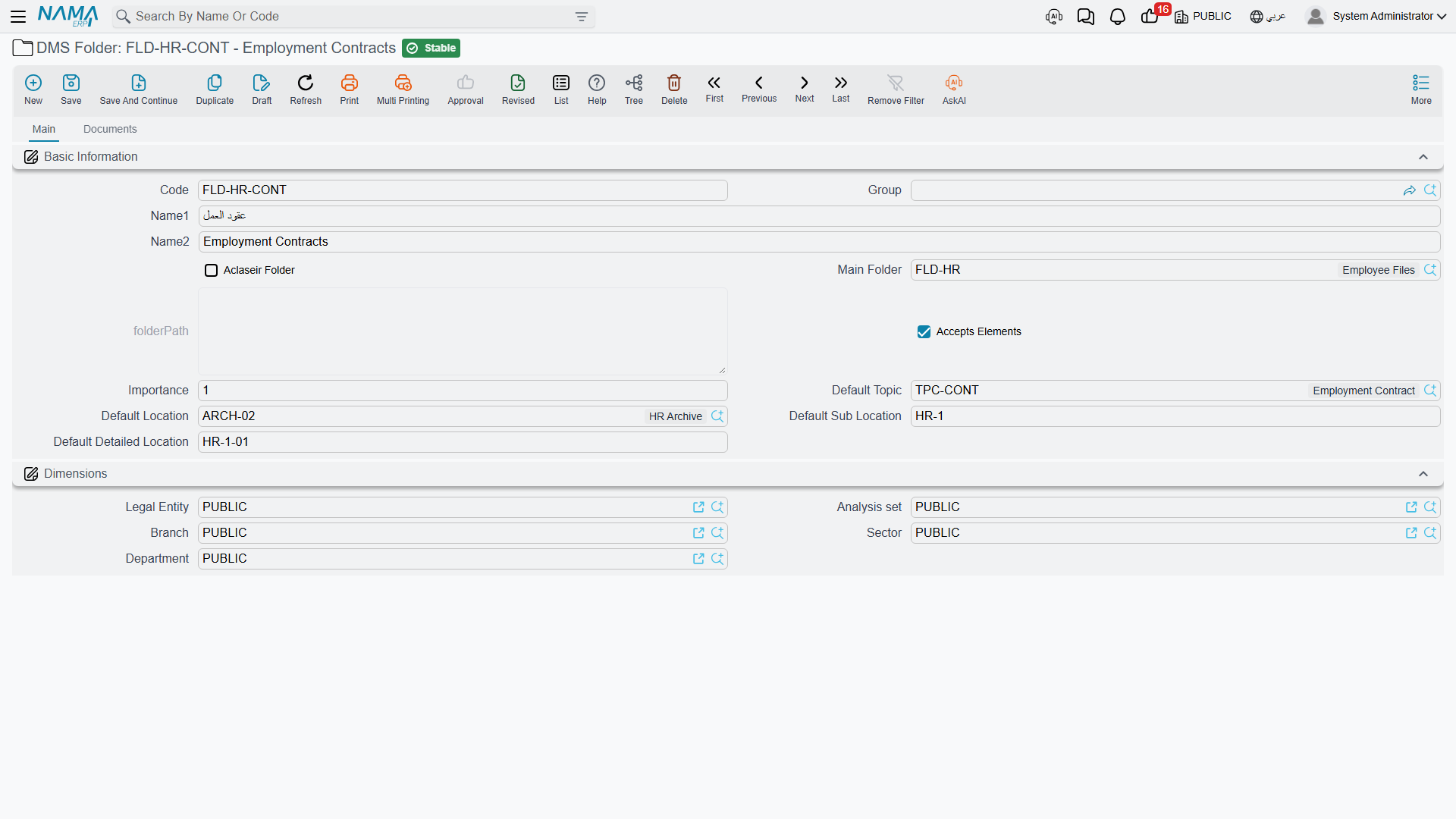Select the Main tab
The height and width of the screenshot is (819, 1456).
(44, 129)
